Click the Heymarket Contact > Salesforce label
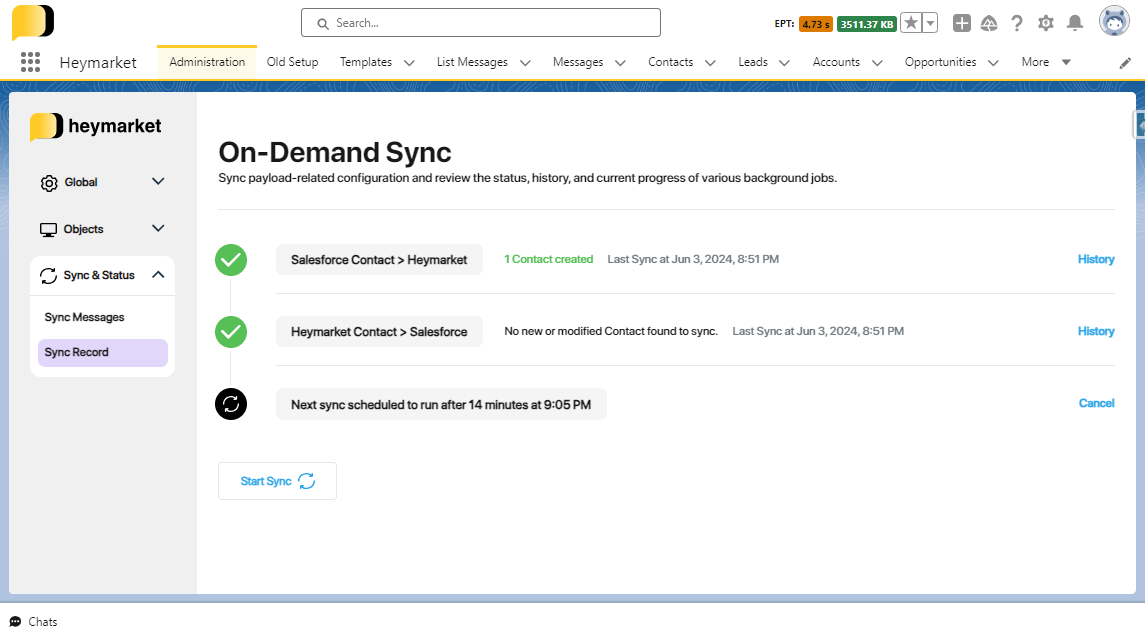Image resolution: width=1145 pixels, height=636 pixels. pos(379,332)
